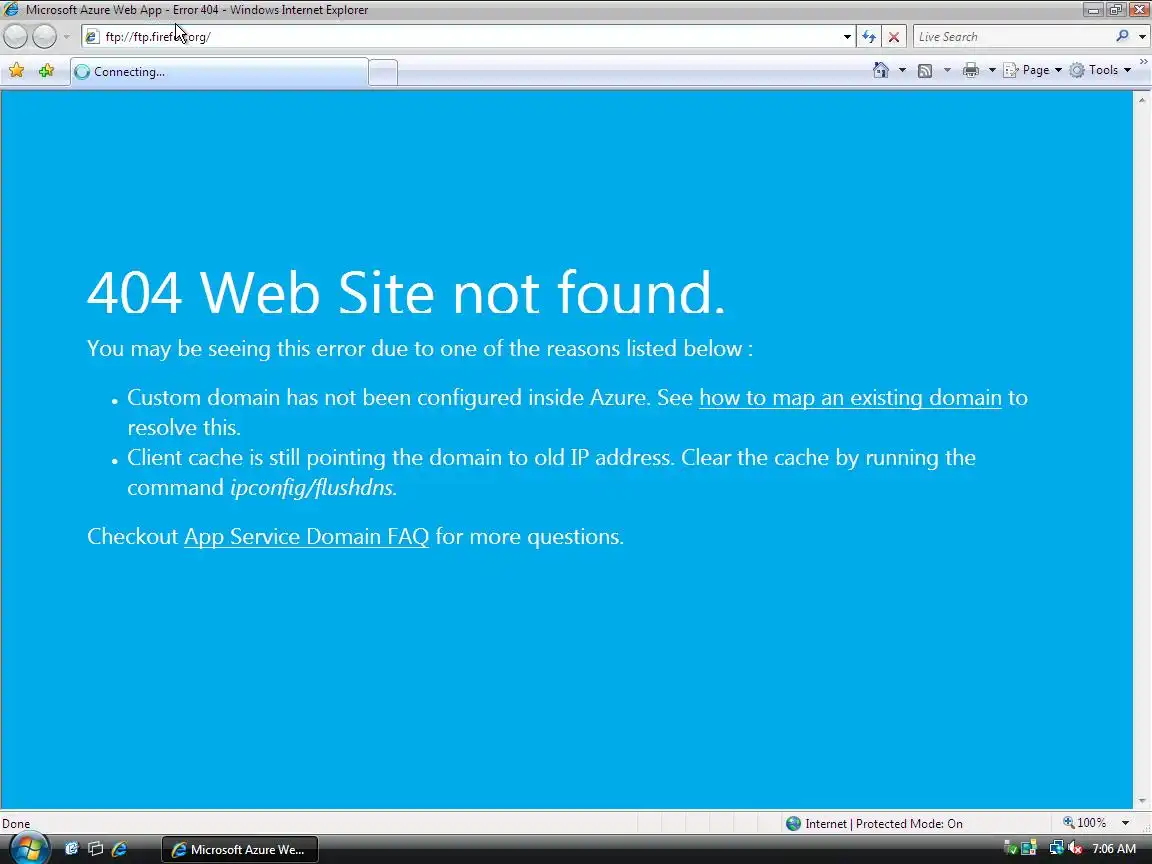The image size is (1152, 864).
Task: Open the Page menu
Action: (1032, 70)
